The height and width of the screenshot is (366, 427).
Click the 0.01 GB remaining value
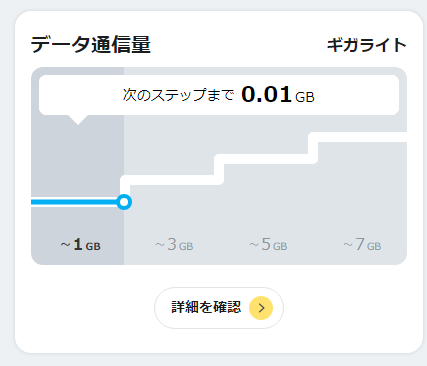click(x=278, y=95)
